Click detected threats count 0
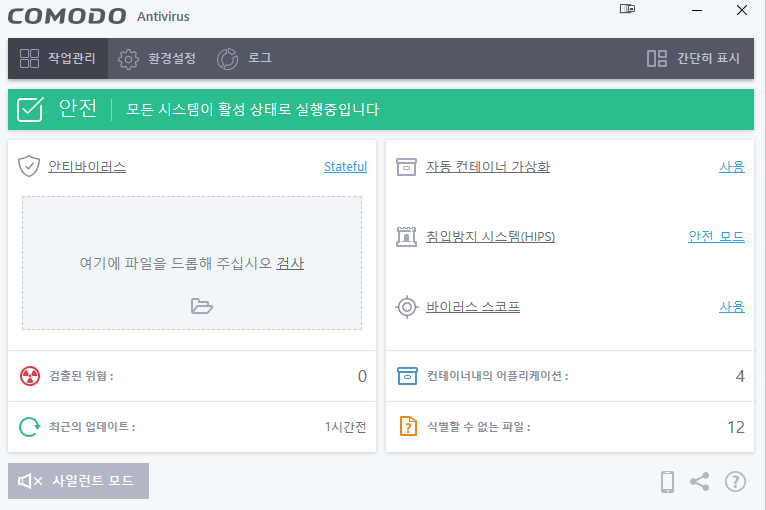 (362, 376)
